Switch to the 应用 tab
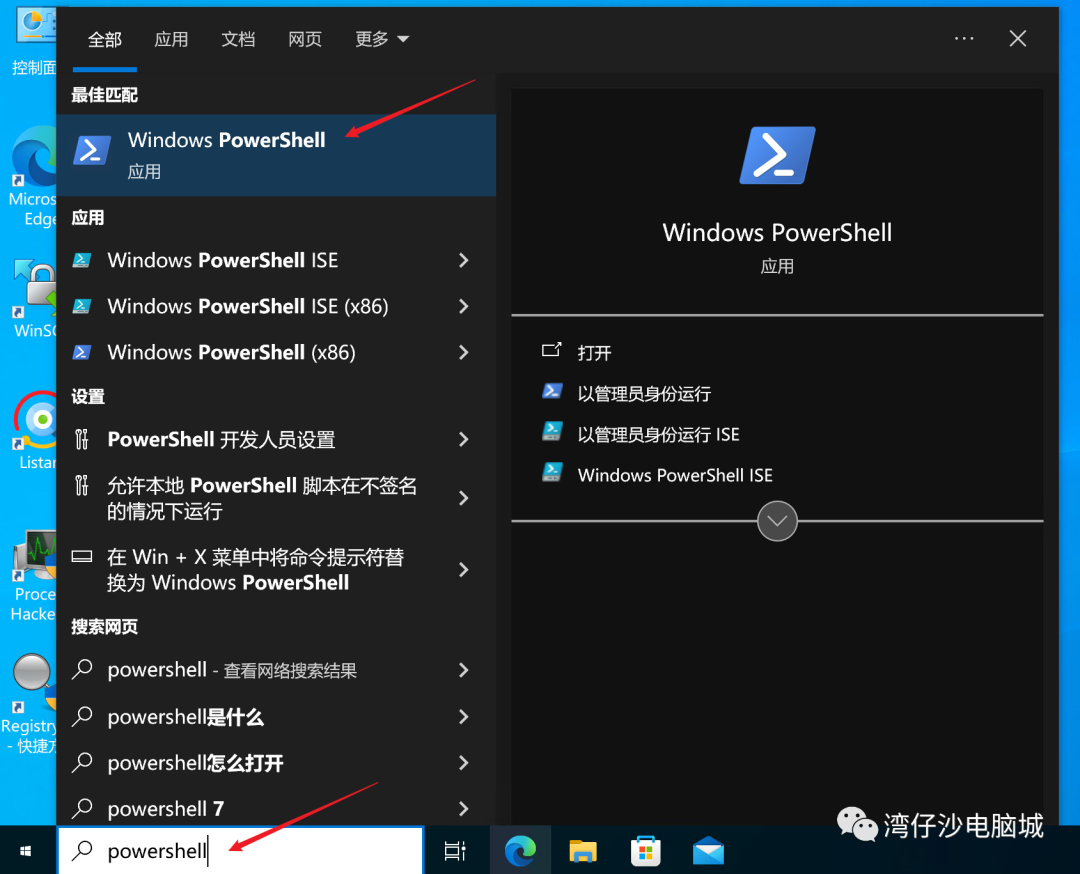1080x874 pixels. click(x=172, y=39)
